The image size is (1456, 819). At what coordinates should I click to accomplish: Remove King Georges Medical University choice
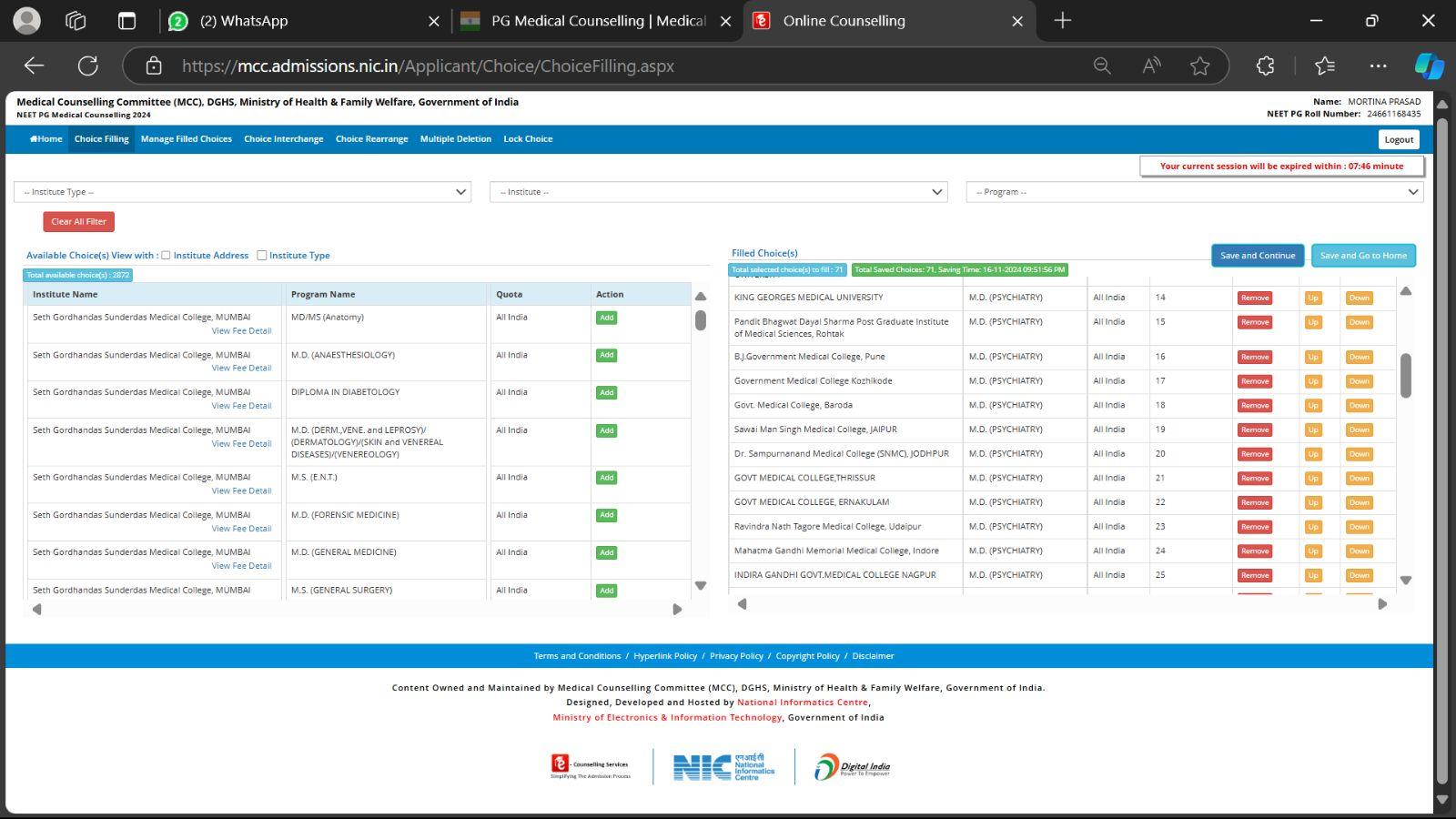coord(1254,298)
